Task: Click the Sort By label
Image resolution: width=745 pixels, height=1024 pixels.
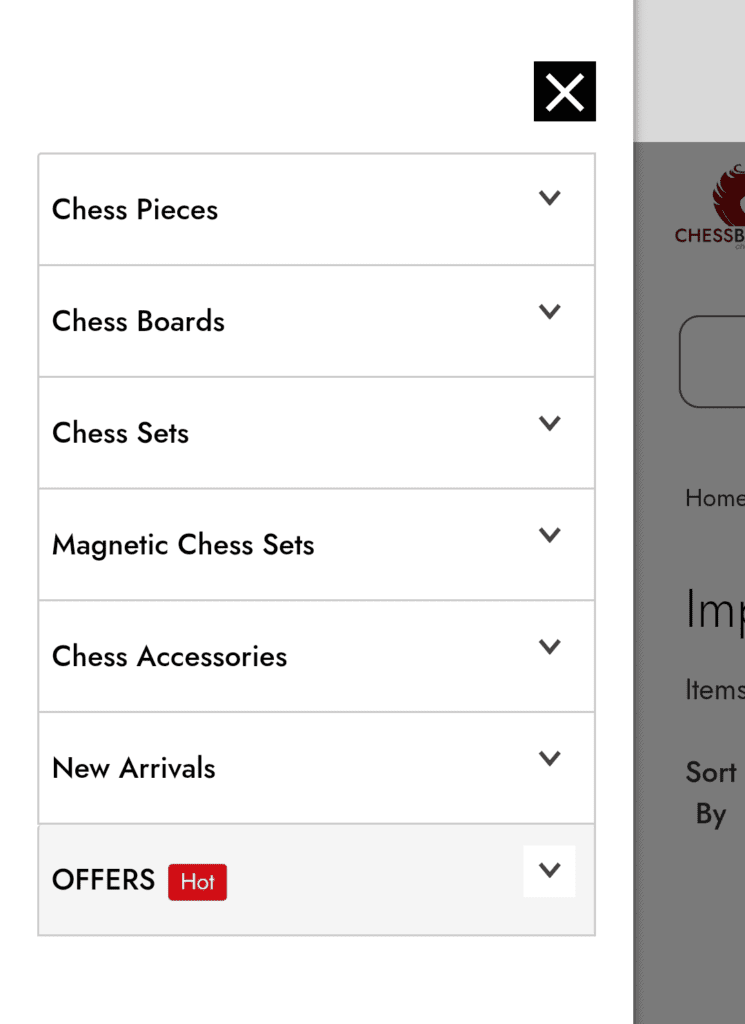Action: click(x=711, y=793)
